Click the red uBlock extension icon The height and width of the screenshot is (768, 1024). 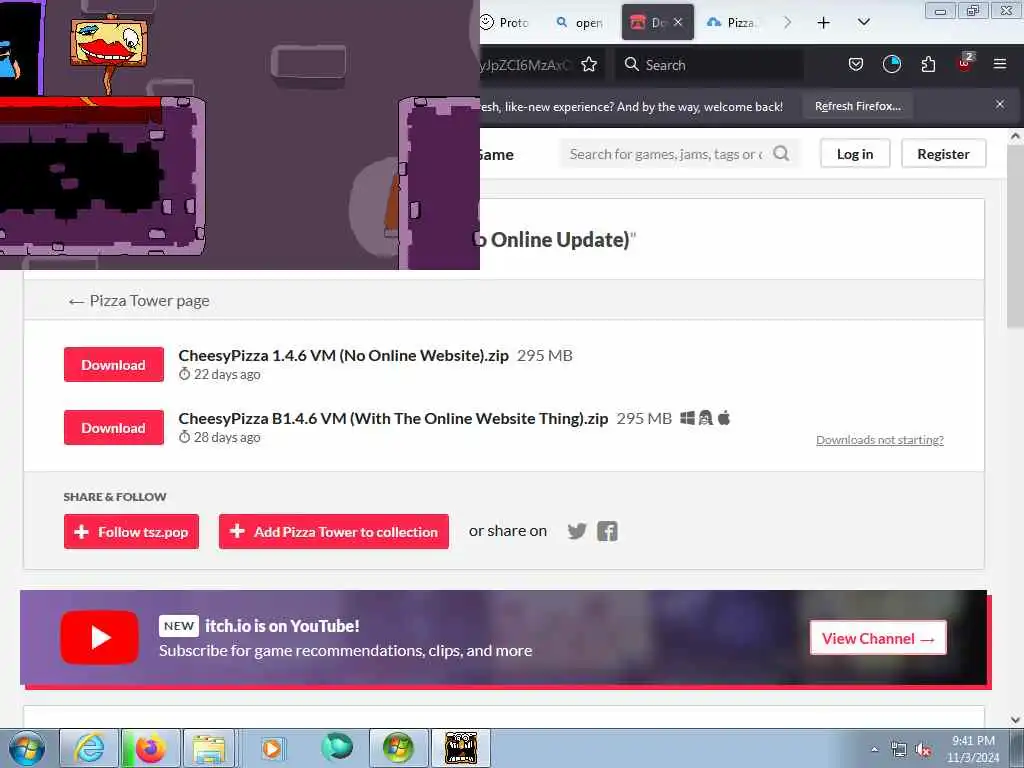pyautogui.click(x=965, y=63)
